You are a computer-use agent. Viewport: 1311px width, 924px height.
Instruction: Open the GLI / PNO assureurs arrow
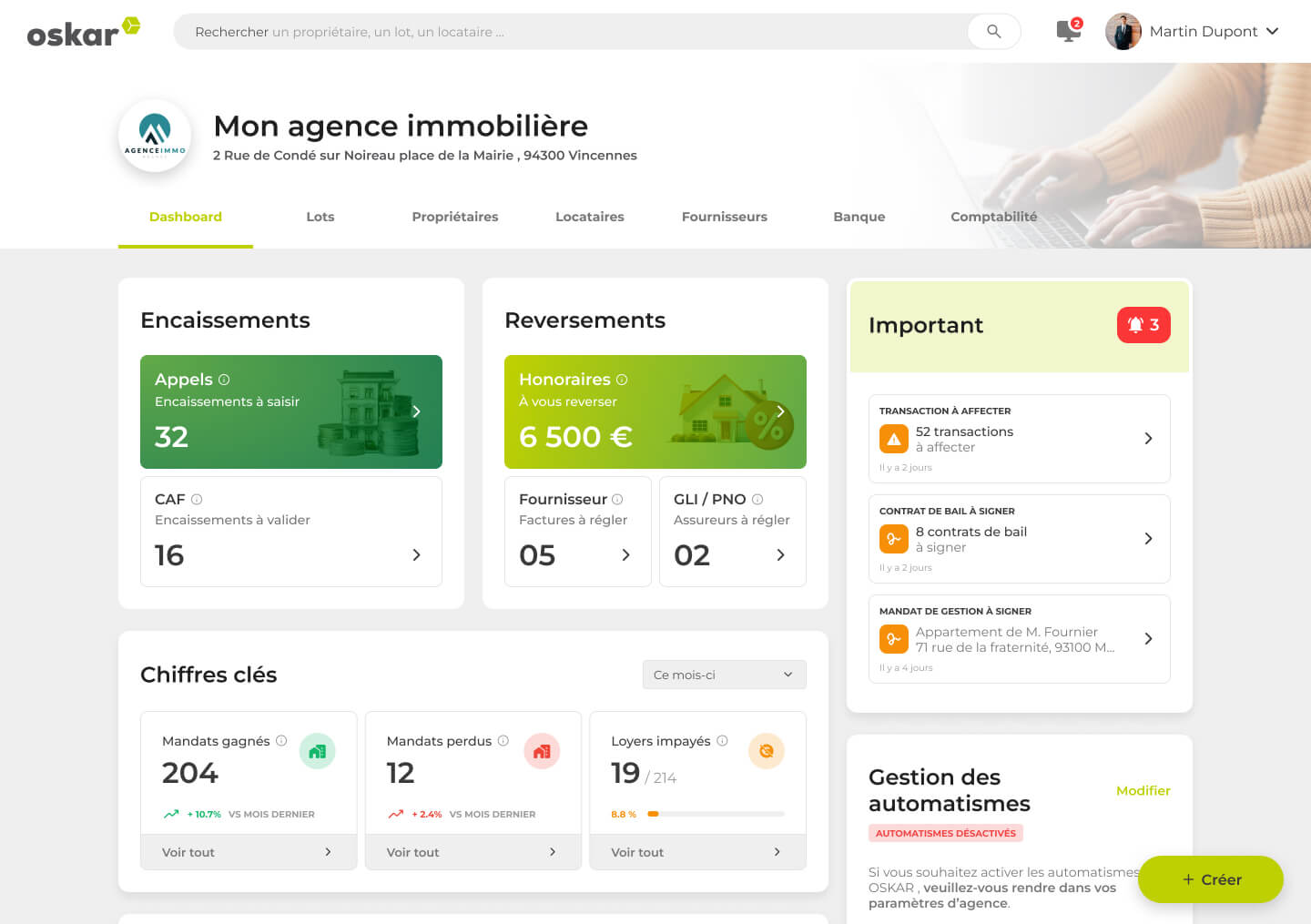(781, 555)
